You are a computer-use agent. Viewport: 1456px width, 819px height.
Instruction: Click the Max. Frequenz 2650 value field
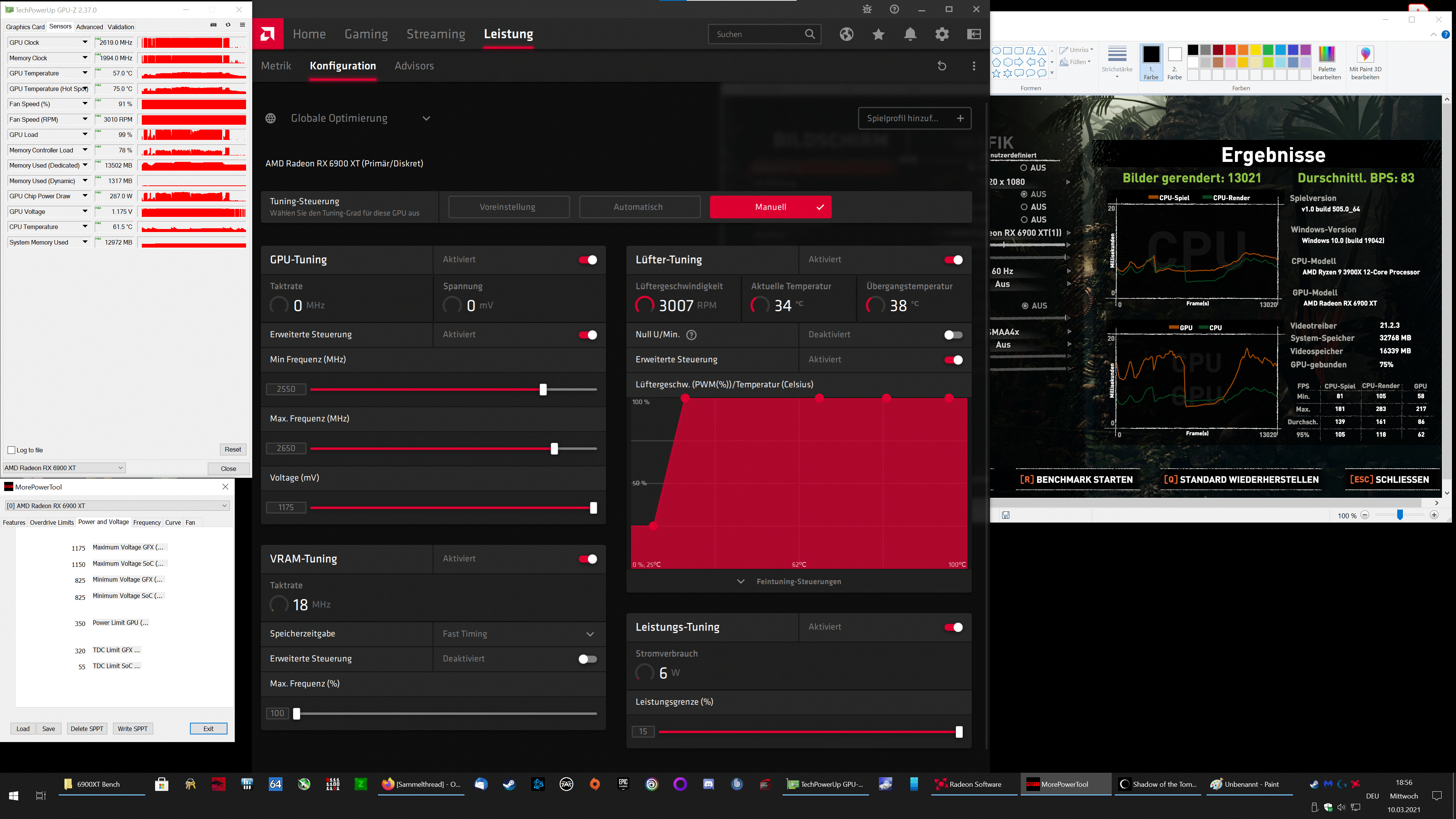coord(286,448)
